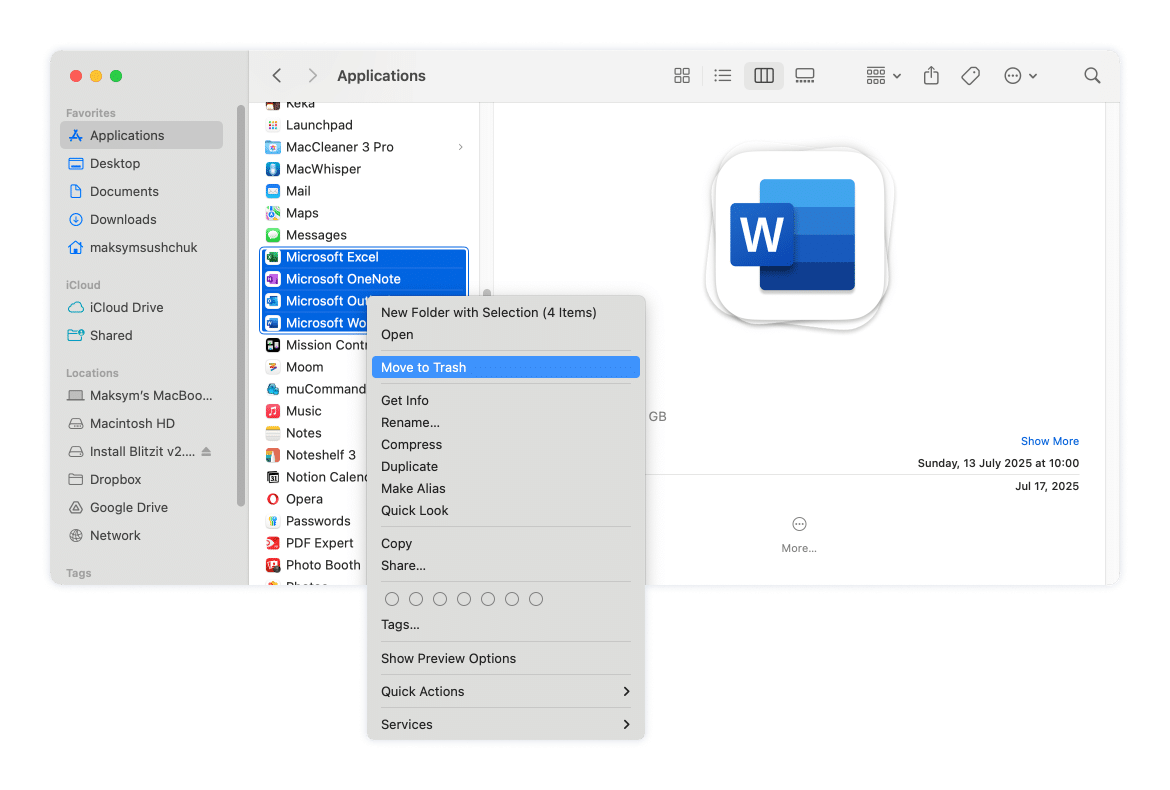Open Google Drive in the sidebar
This screenshot has width=1170, height=790.
(x=142, y=507)
